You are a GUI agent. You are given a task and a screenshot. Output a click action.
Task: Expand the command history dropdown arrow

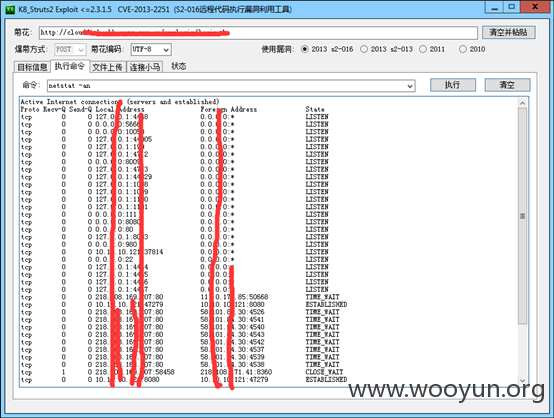point(410,86)
